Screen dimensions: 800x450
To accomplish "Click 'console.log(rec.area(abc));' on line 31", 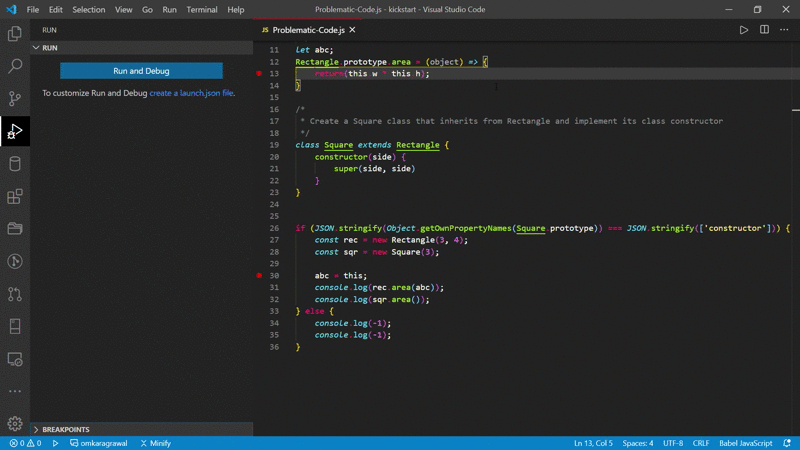I will coord(379,288).
